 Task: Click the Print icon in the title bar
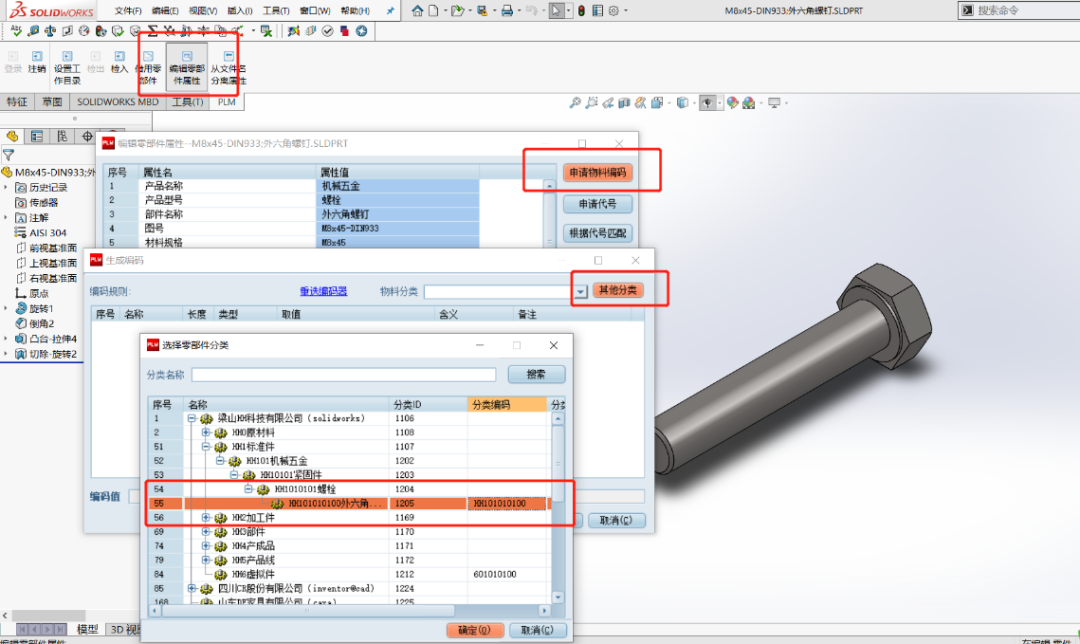coord(507,10)
